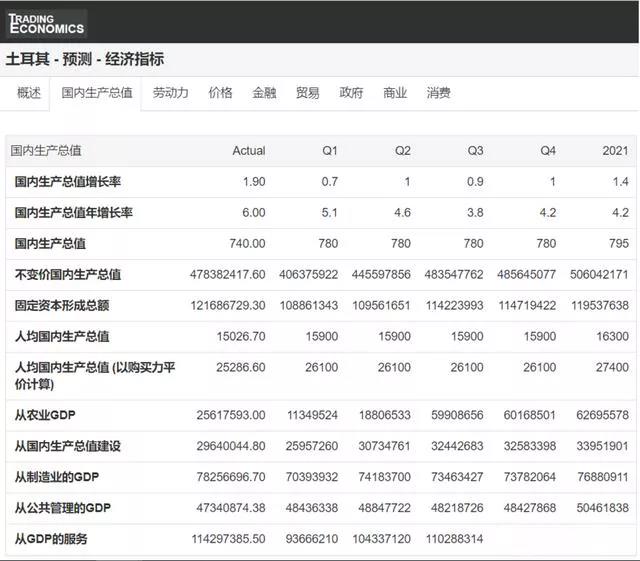The image size is (640, 561).
Task: Select the value 740.00
Action: (247, 243)
